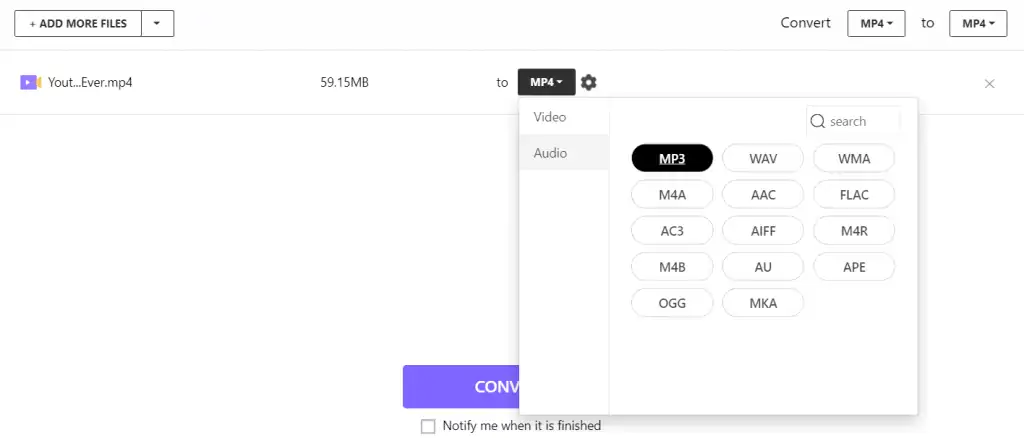Image resolution: width=1024 pixels, height=438 pixels.
Task: Toggle the file's MP4 output format dropdown
Action: (x=547, y=82)
